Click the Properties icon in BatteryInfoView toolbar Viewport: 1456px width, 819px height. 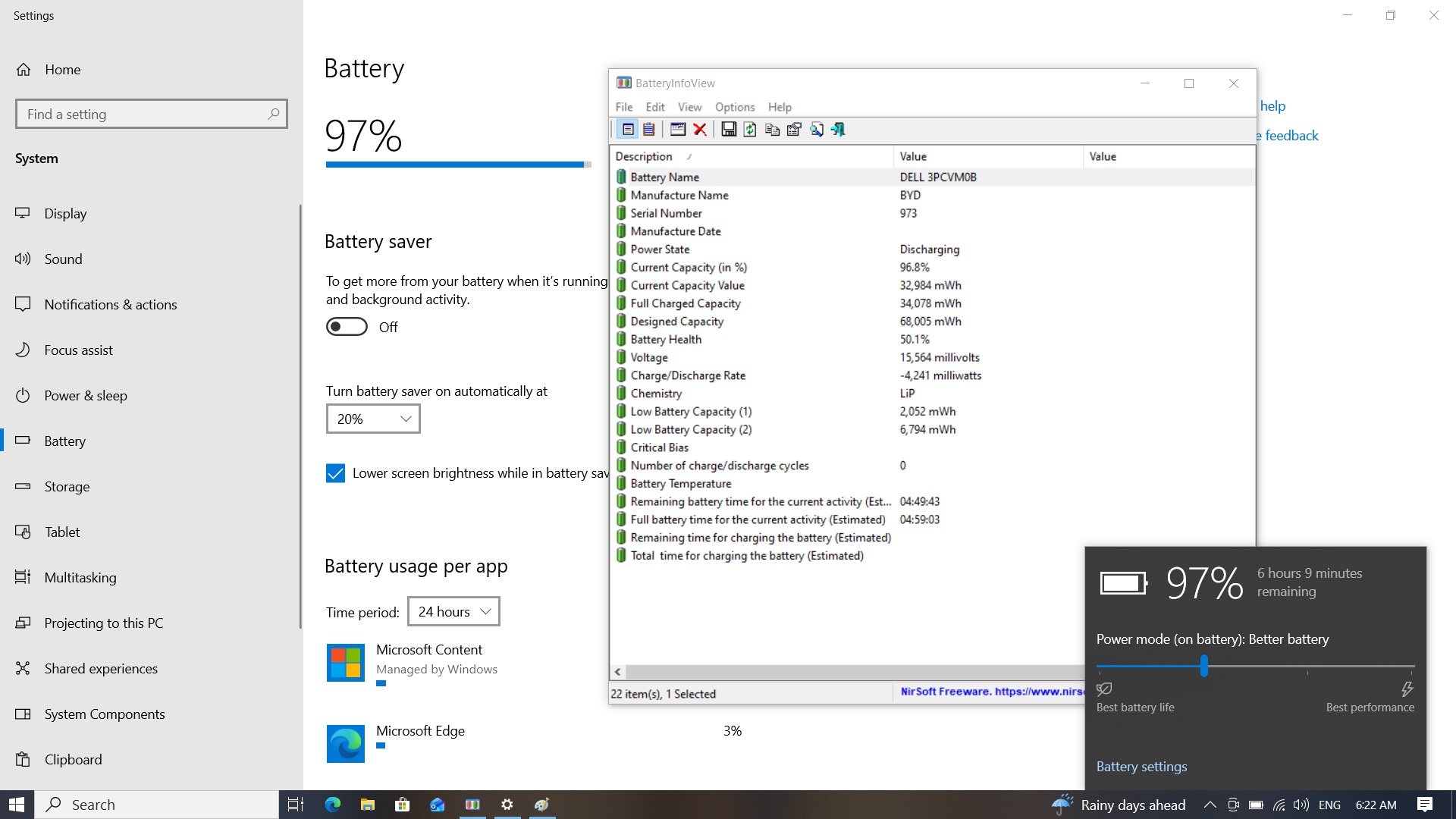[794, 129]
